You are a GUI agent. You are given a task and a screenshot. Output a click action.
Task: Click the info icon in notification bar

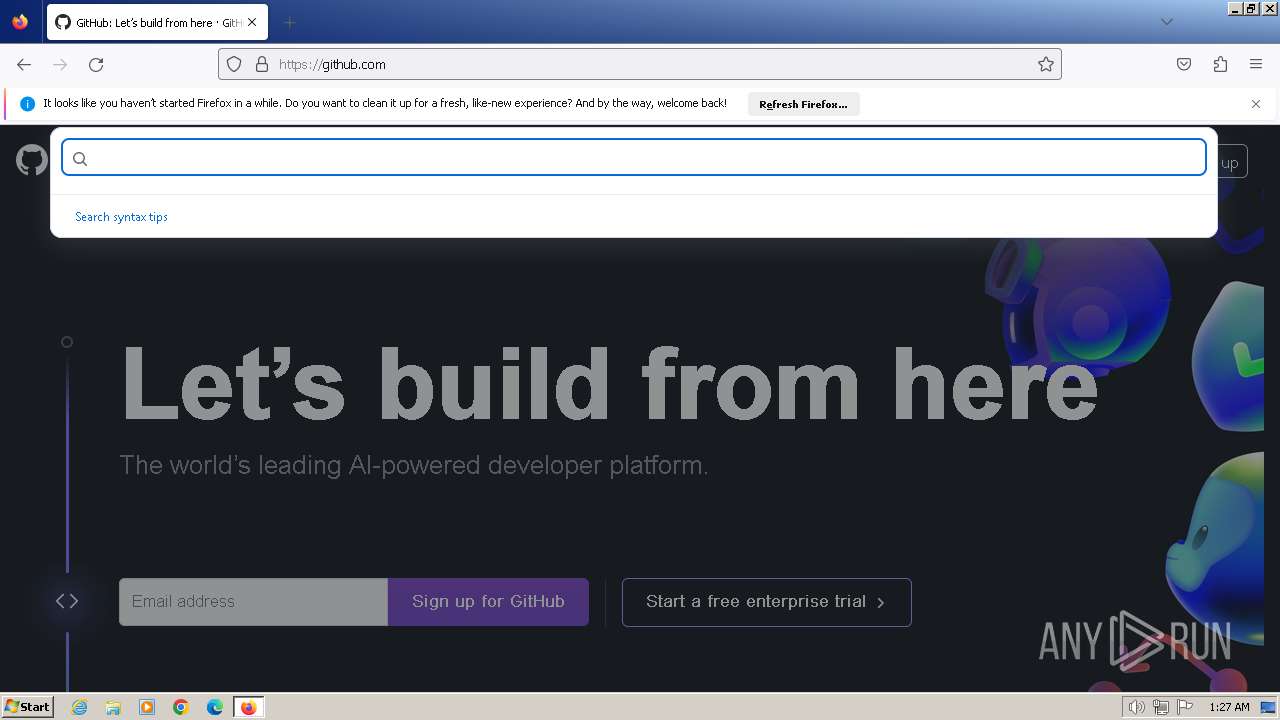coord(28,104)
